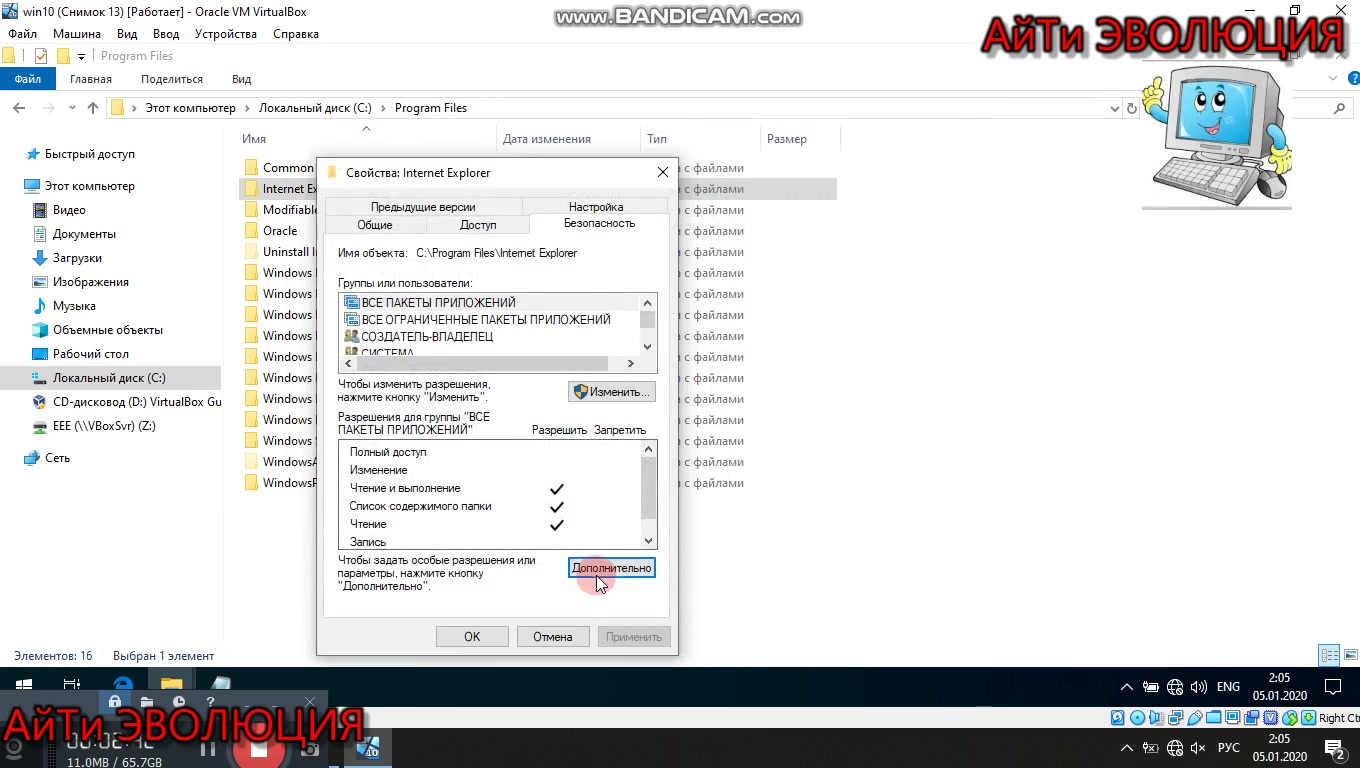1360x768 pixels.
Task: Select Сеть in Explorer navigation pane
Action: tap(57, 458)
